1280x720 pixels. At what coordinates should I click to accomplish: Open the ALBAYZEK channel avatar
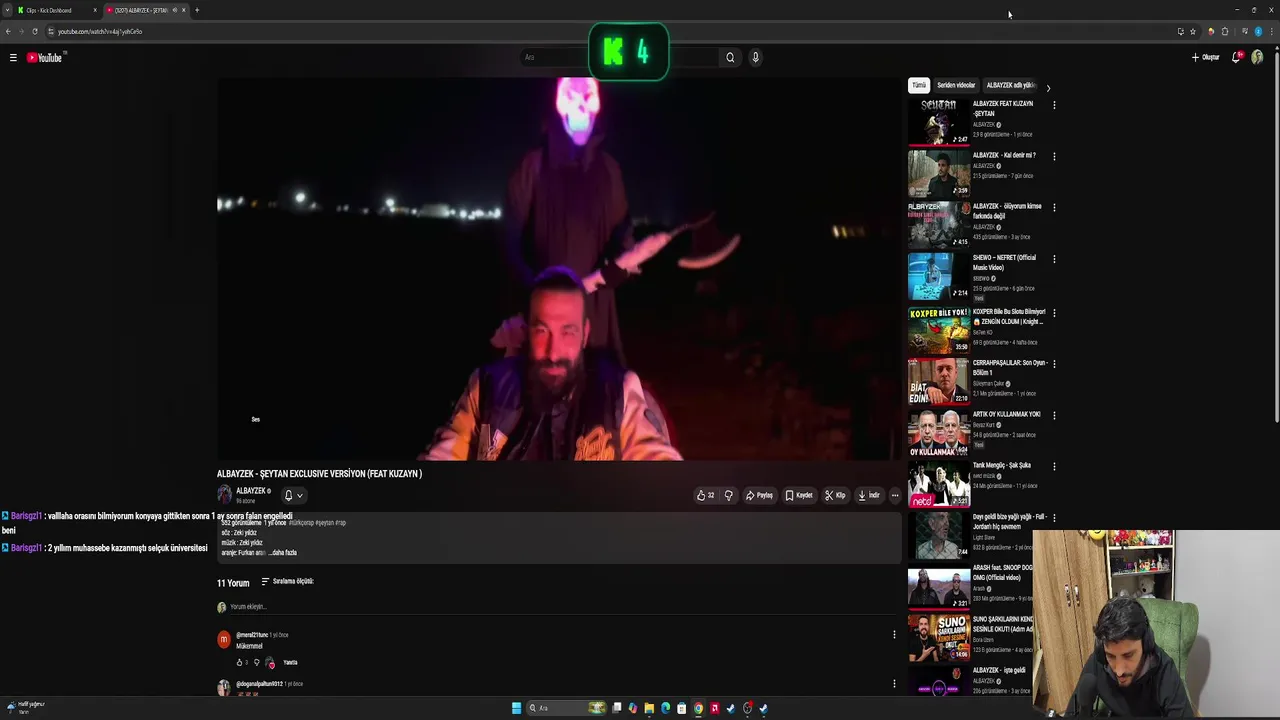point(224,495)
